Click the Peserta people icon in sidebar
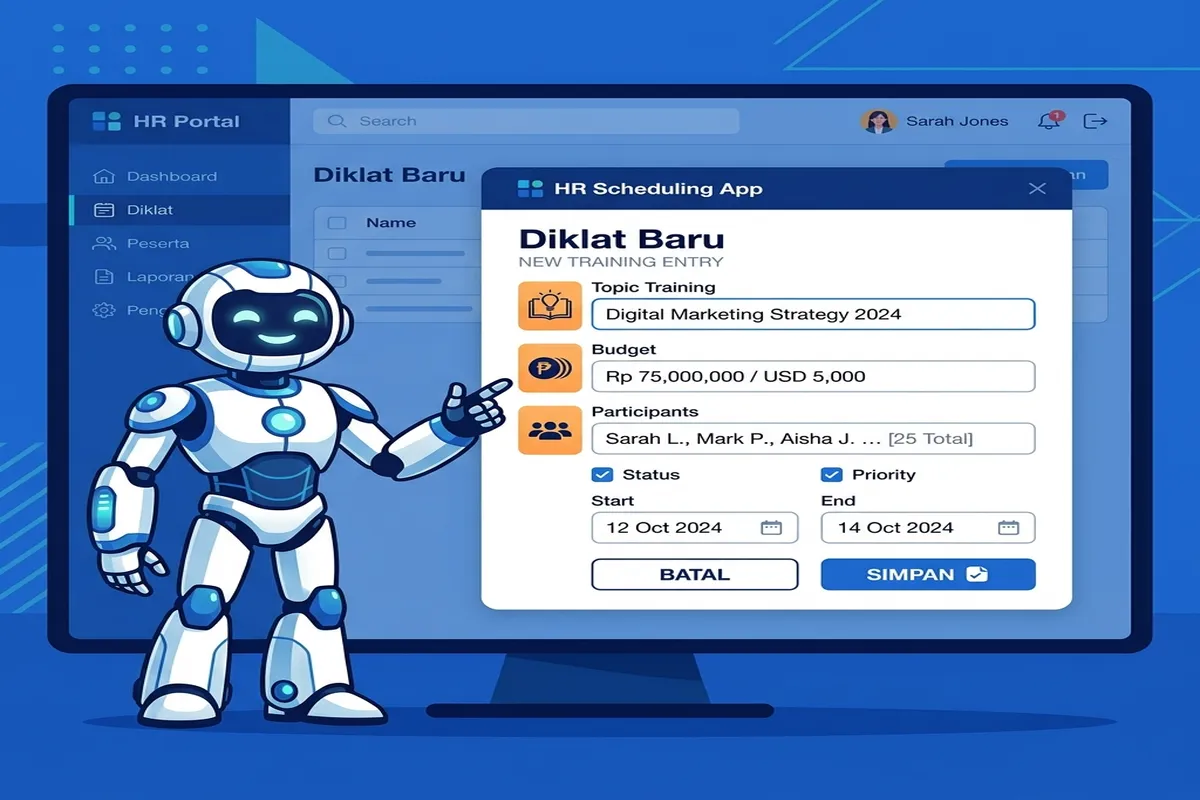The height and width of the screenshot is (800, 1200). [103, 243]
